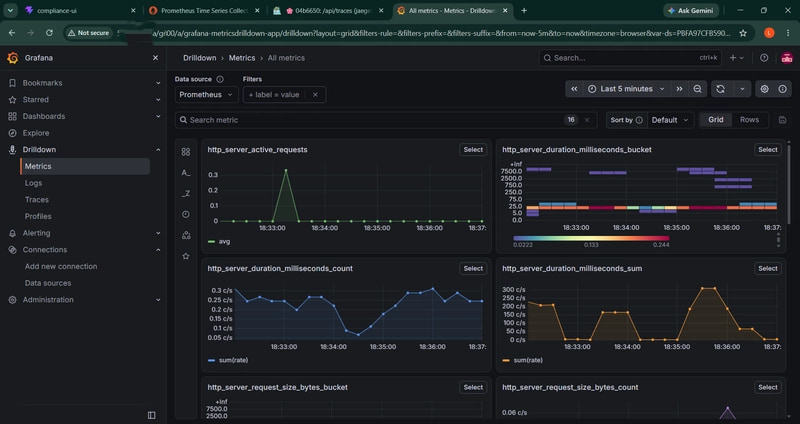
Task: Open the help question mark icon
Action: (x=764, y=58)
